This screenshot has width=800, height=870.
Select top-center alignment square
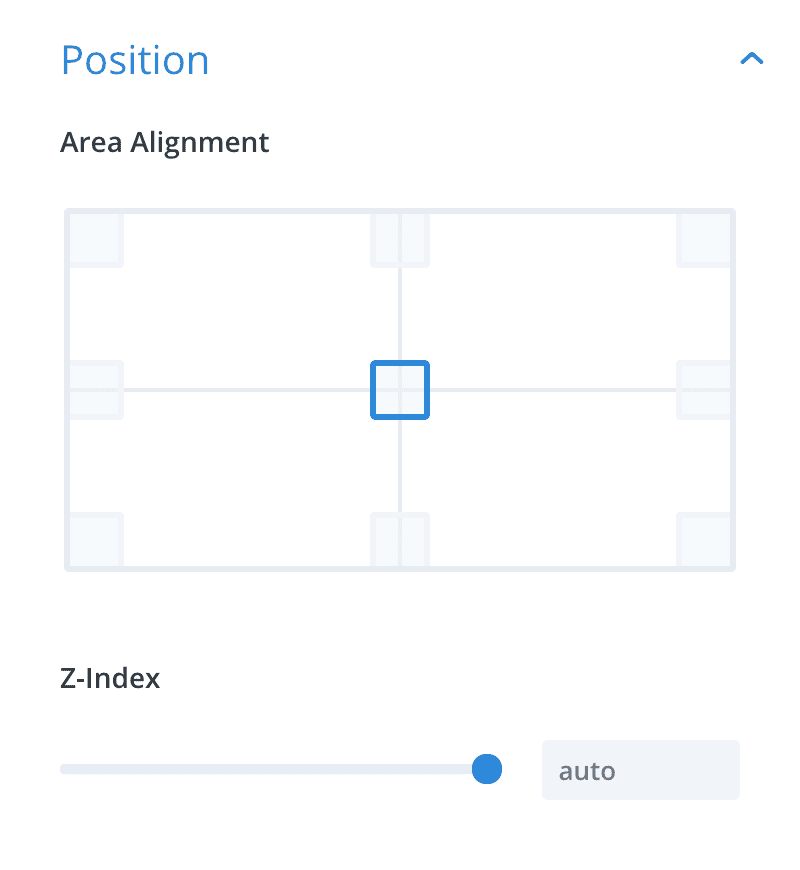click(x=399, y=239)
